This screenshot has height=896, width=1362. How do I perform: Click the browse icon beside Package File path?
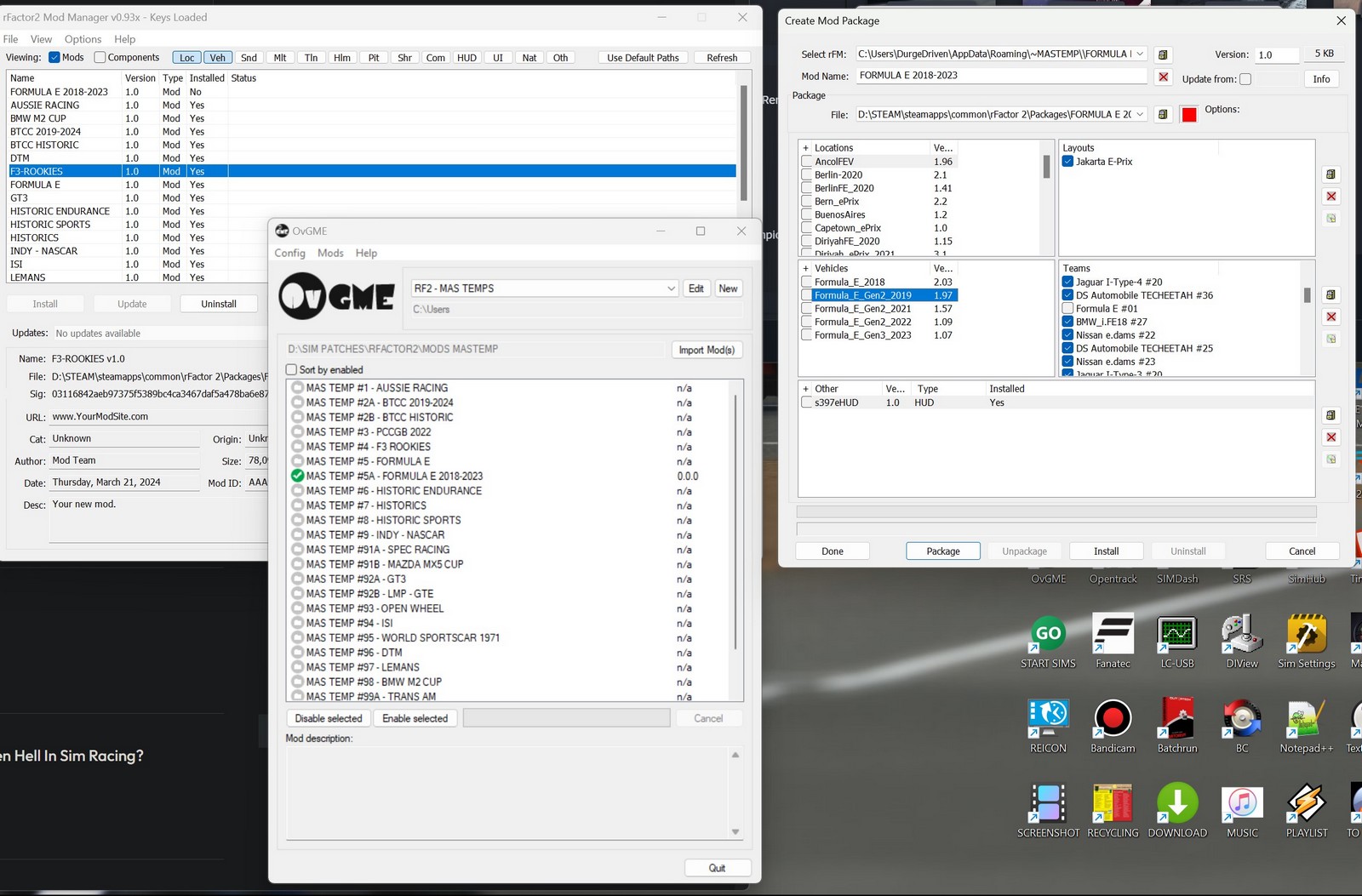pos(1163,114)
